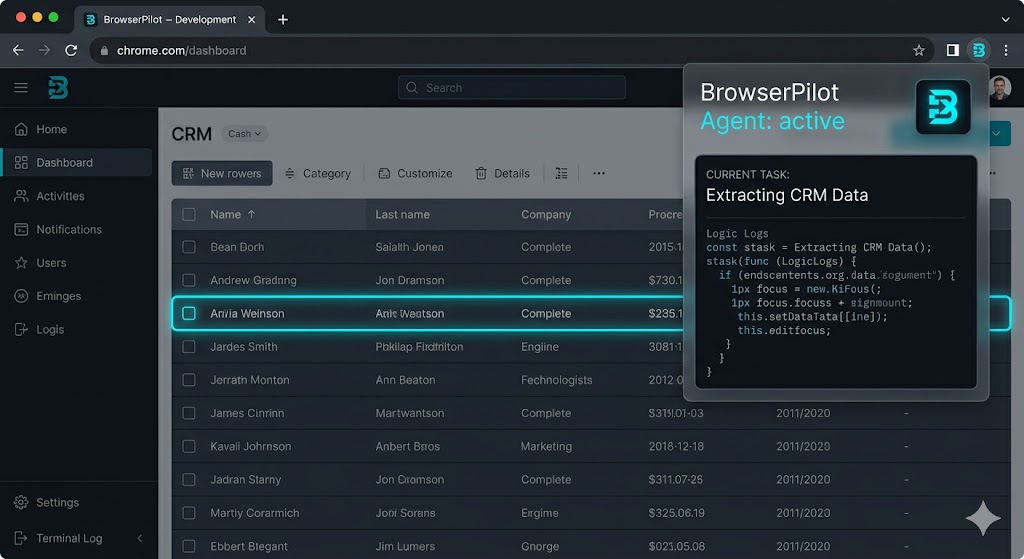Click the Anbert Bros last name cell

point(408,447)
